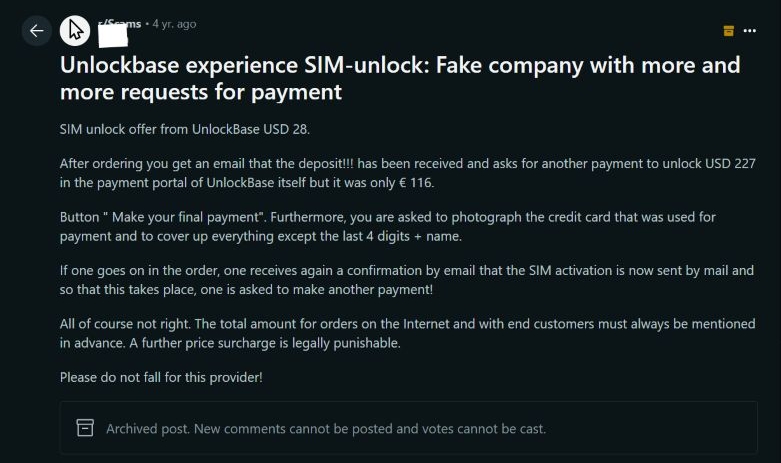Go back using the left arrow button
The image size is (781, 463).
tap(37, 30)
